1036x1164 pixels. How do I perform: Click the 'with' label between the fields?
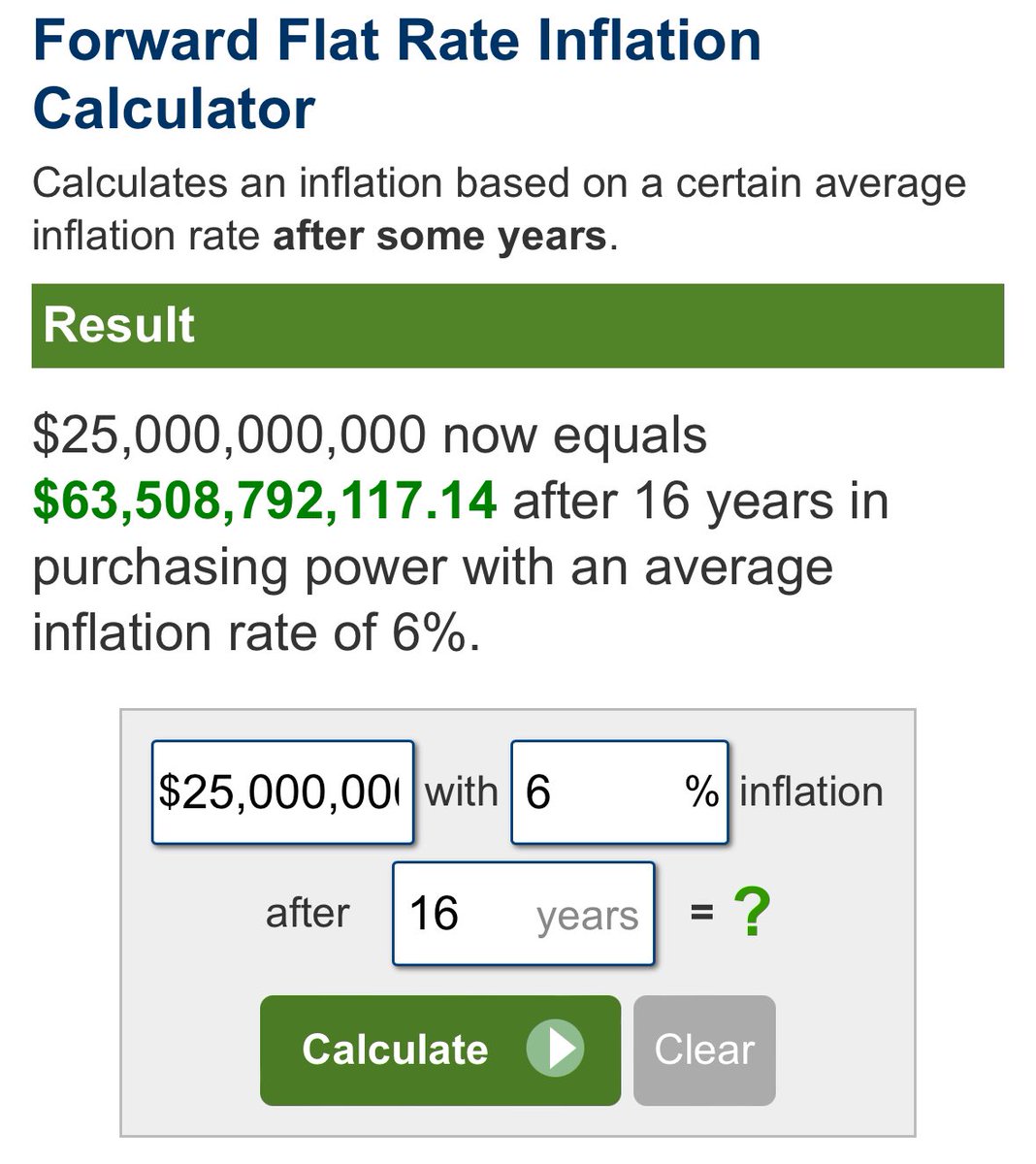pos(462,792)
